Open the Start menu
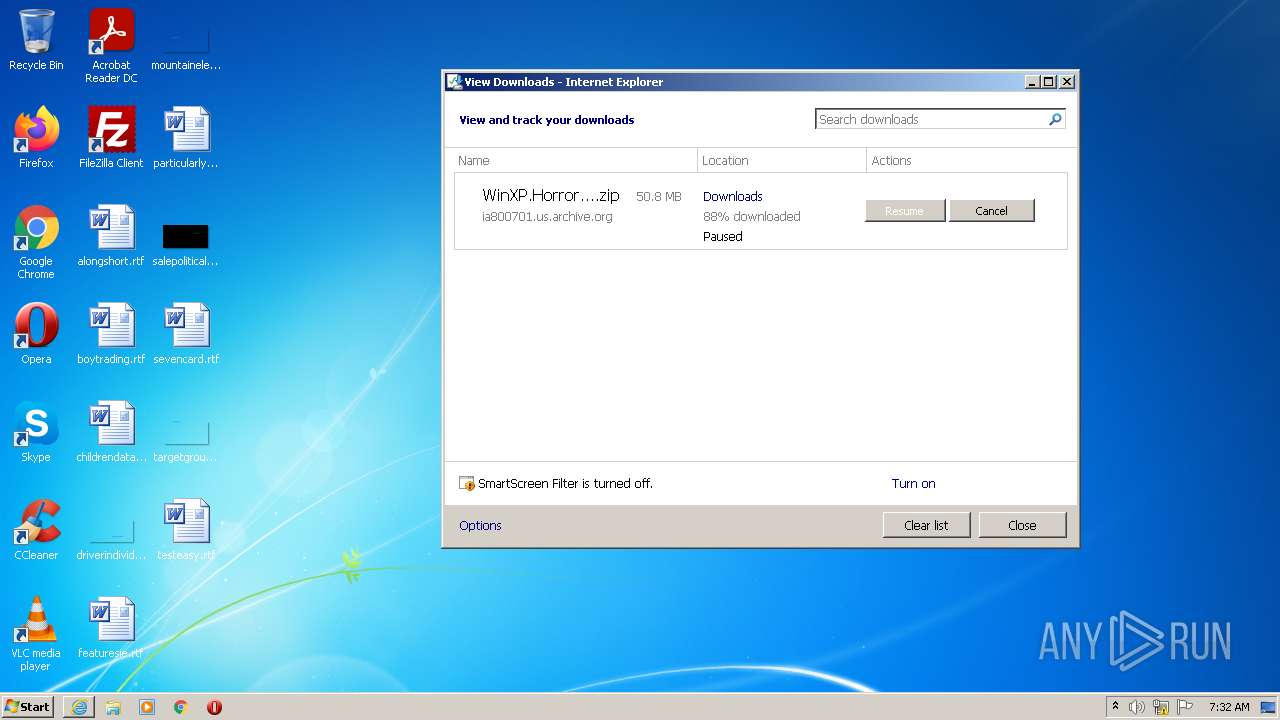This screenshot has width=1280, height=720. click(x=28, y=707)
